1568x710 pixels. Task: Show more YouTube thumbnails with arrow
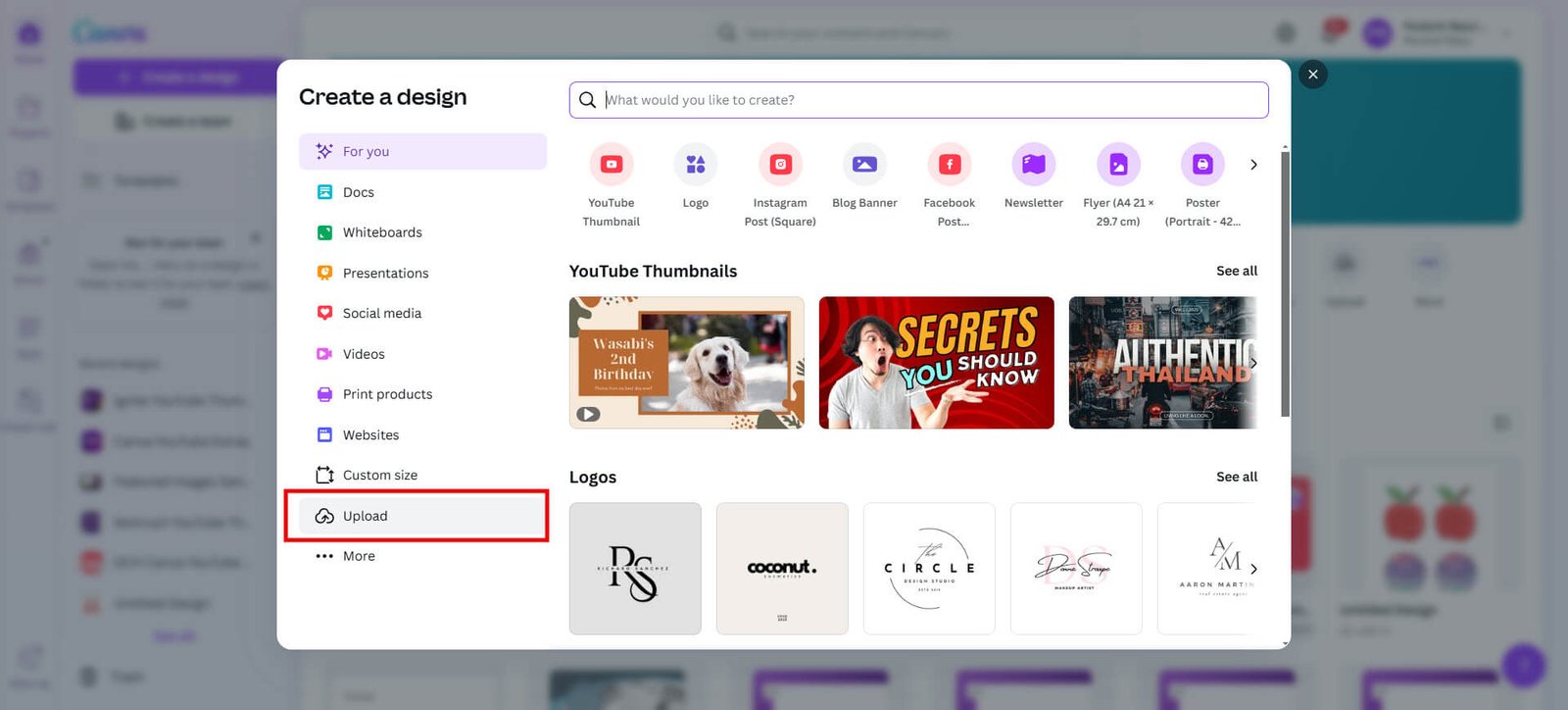click(x=1253, y=363)
